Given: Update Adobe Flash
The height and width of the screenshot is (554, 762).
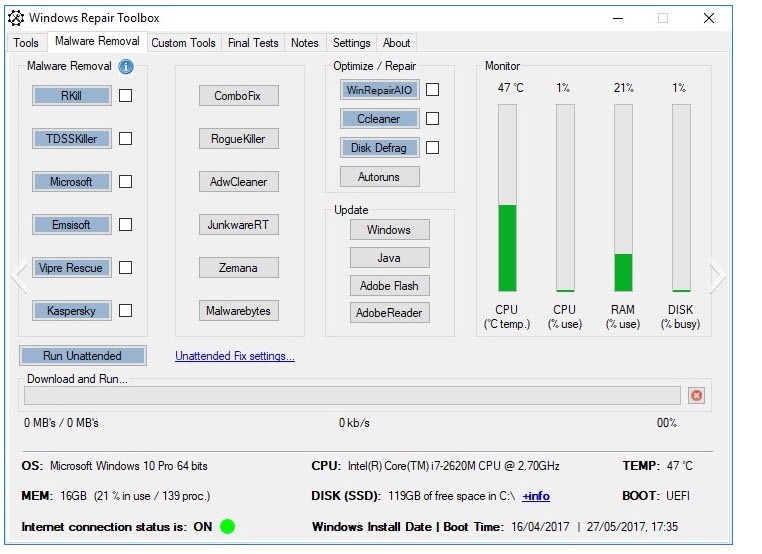Looking at the screenshot, I should [390, 286].
